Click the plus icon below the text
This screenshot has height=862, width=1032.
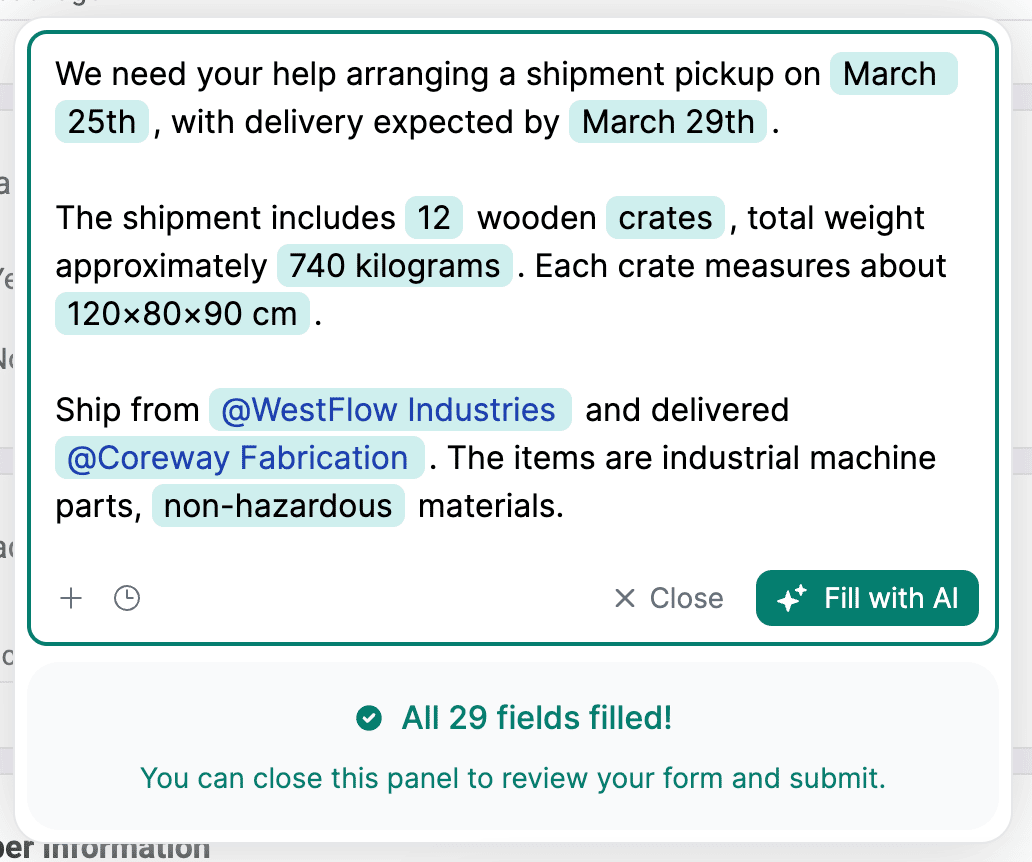71,598
